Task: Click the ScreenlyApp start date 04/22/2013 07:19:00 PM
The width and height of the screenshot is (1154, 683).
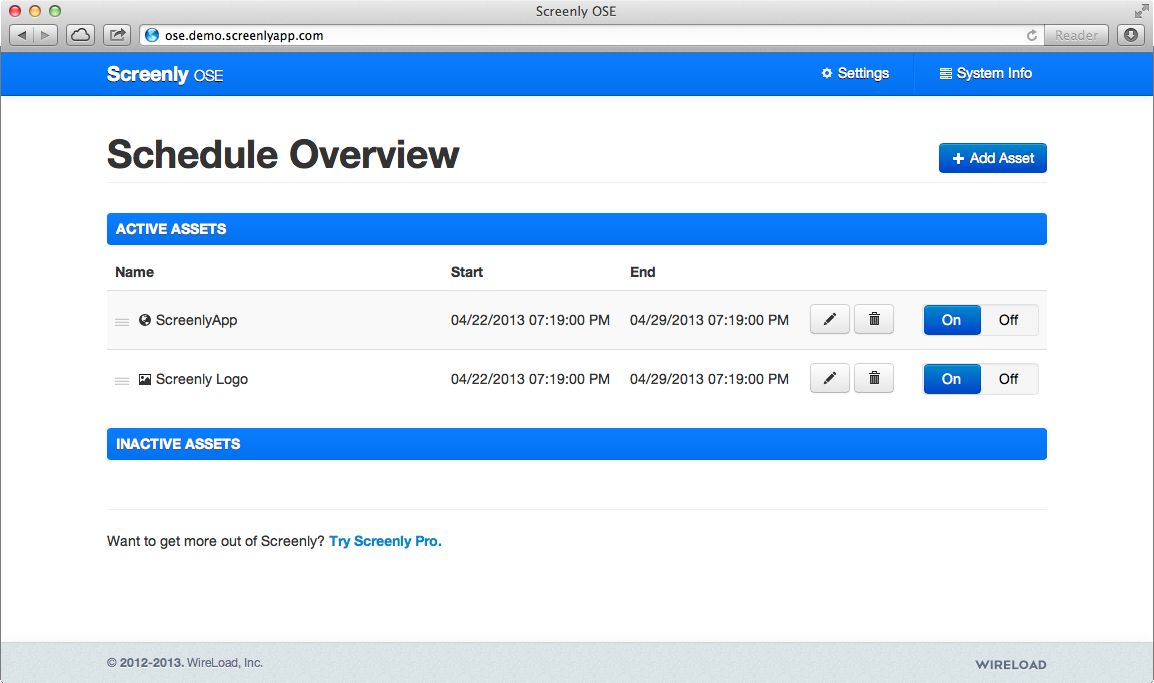Action: click(x=530, y=320)
